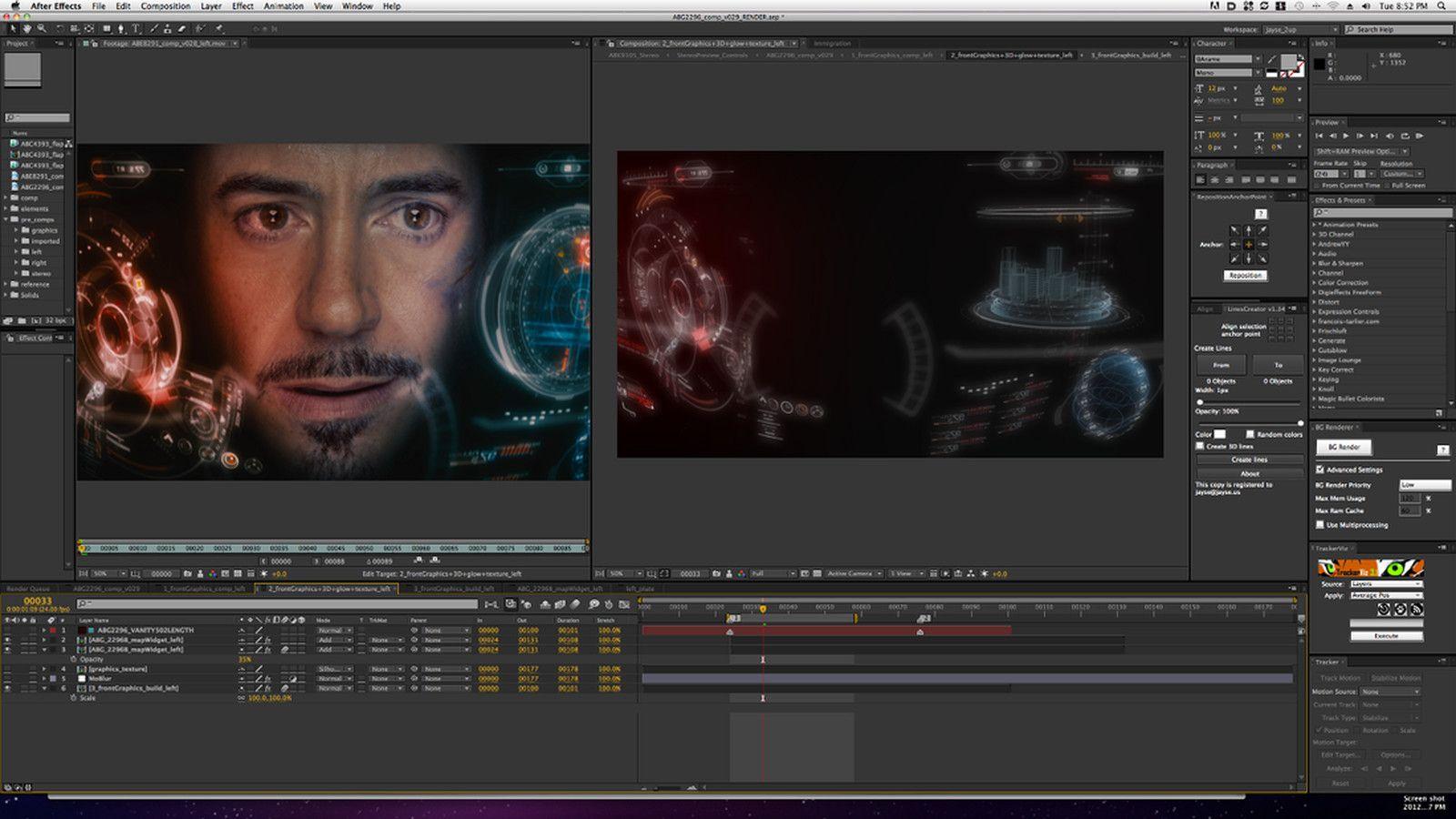This screenshot has height=819, width=1456.
Task: Select the frame blending icon above layer list
Action: pos(560,604)
